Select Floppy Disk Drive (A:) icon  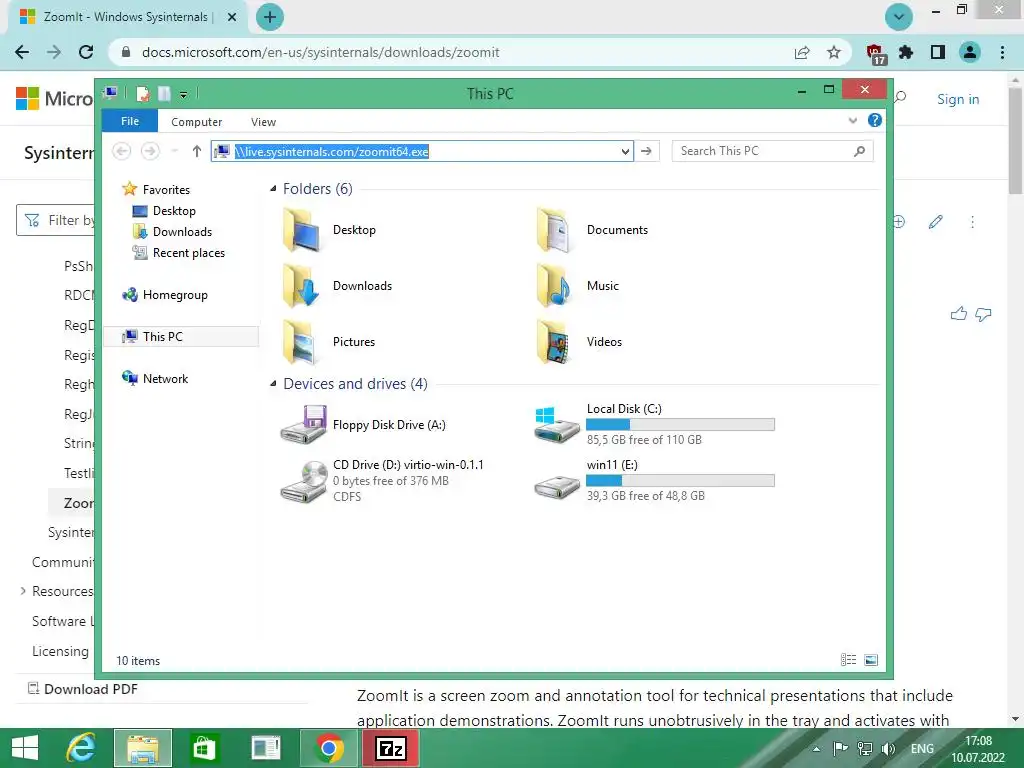click(304, 425)
